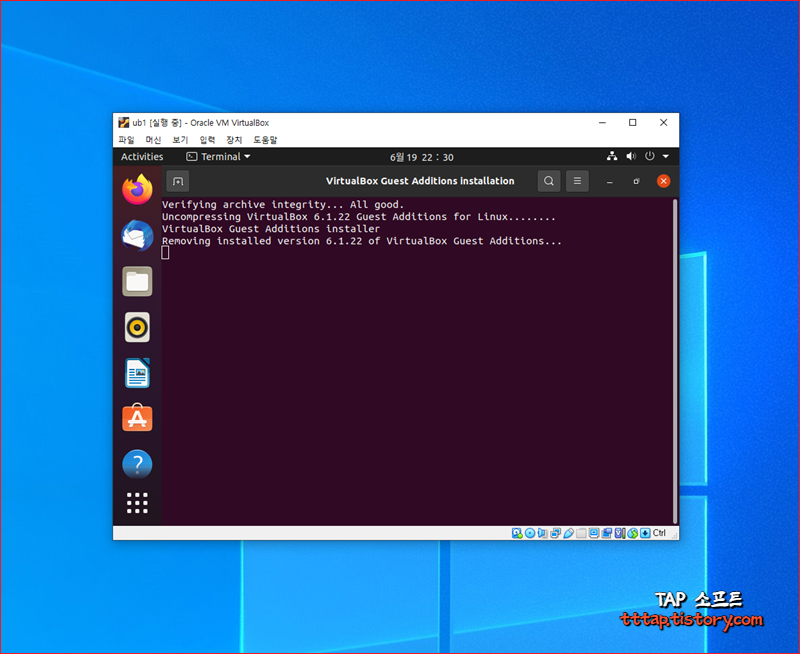Click the network adapters status icon
The height and width of the screenshot is (654, 800).
pyautogui.click(x=555, y=533)
